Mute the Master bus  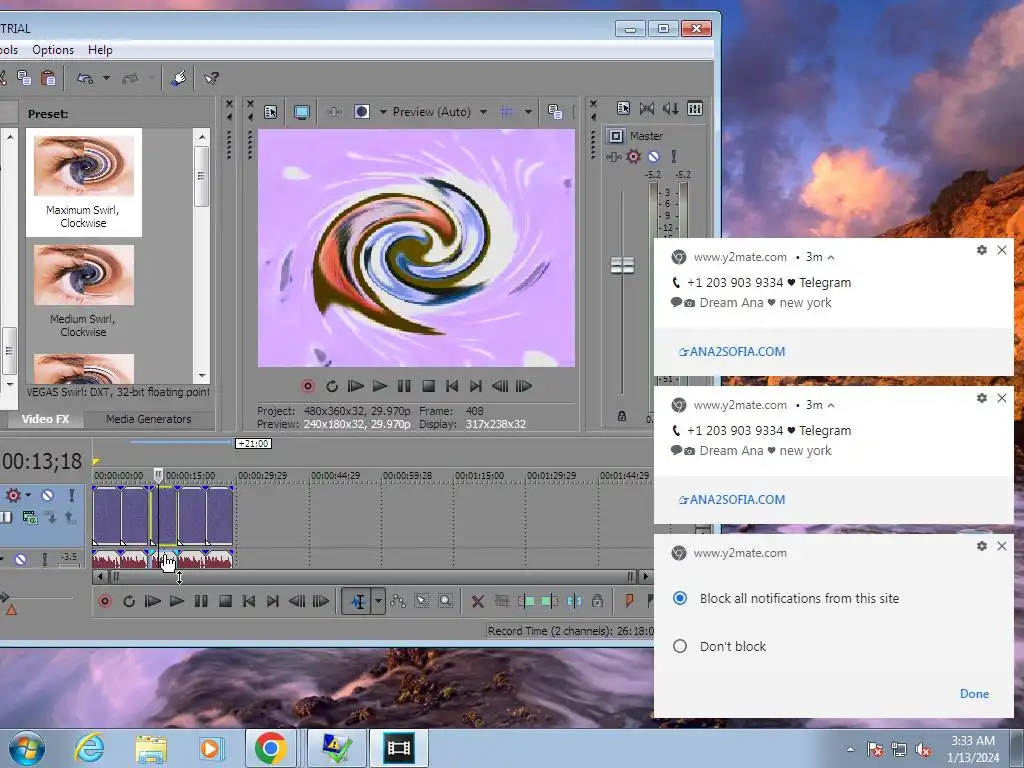coord(654,157)
